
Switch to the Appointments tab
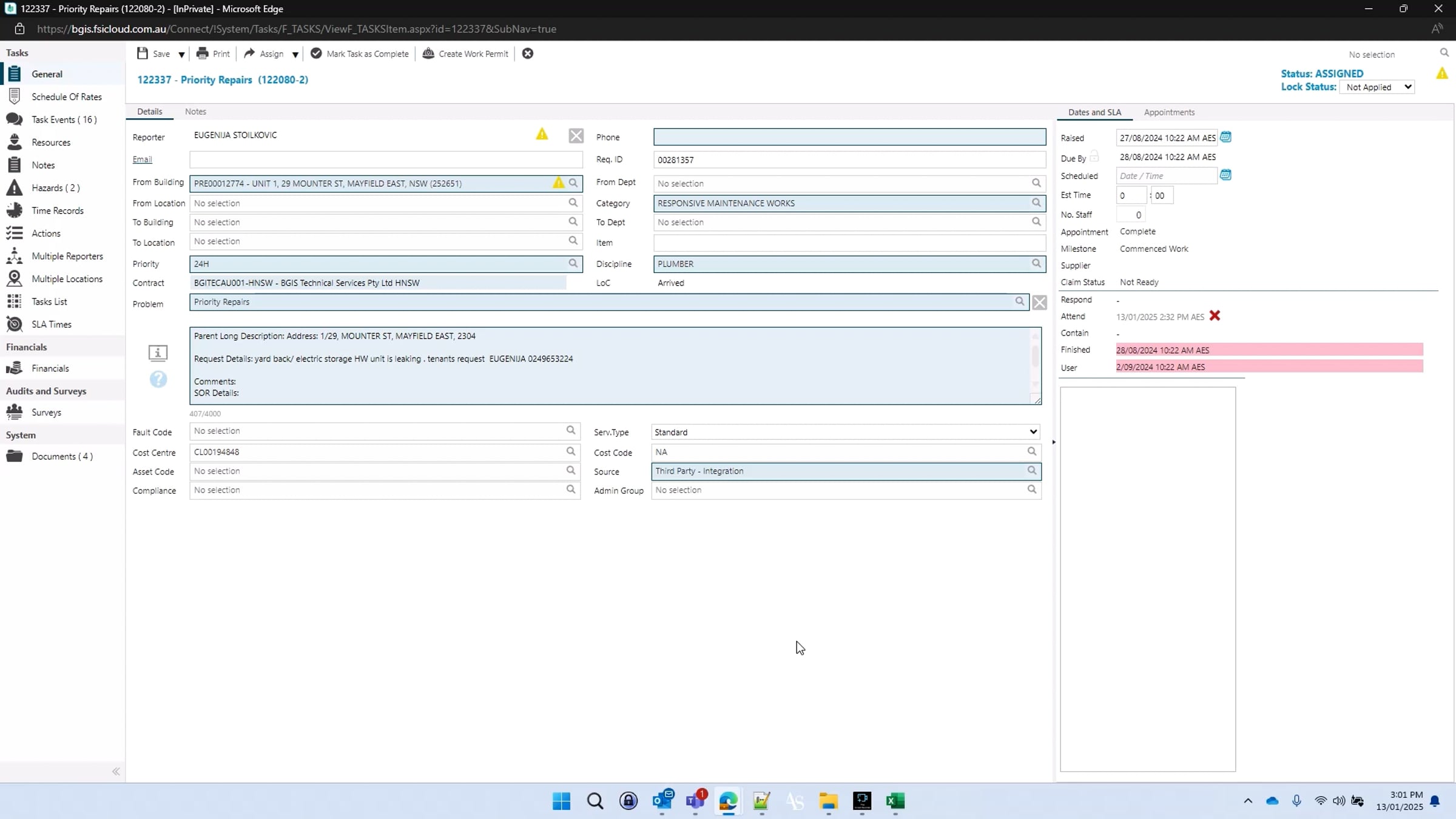coord(1168,112)
